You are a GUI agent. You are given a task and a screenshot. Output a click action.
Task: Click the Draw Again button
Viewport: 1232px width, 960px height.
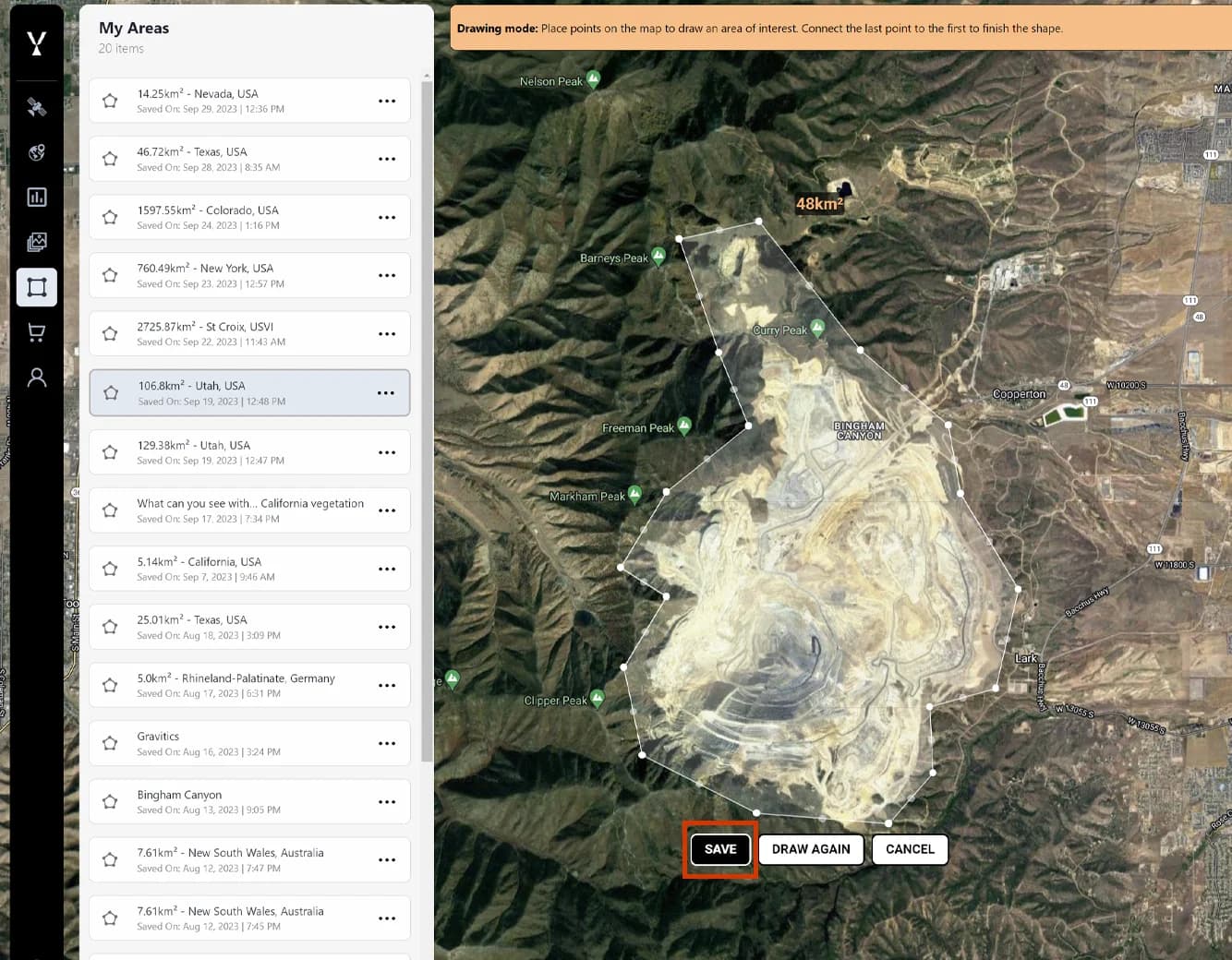coord(811,849)
